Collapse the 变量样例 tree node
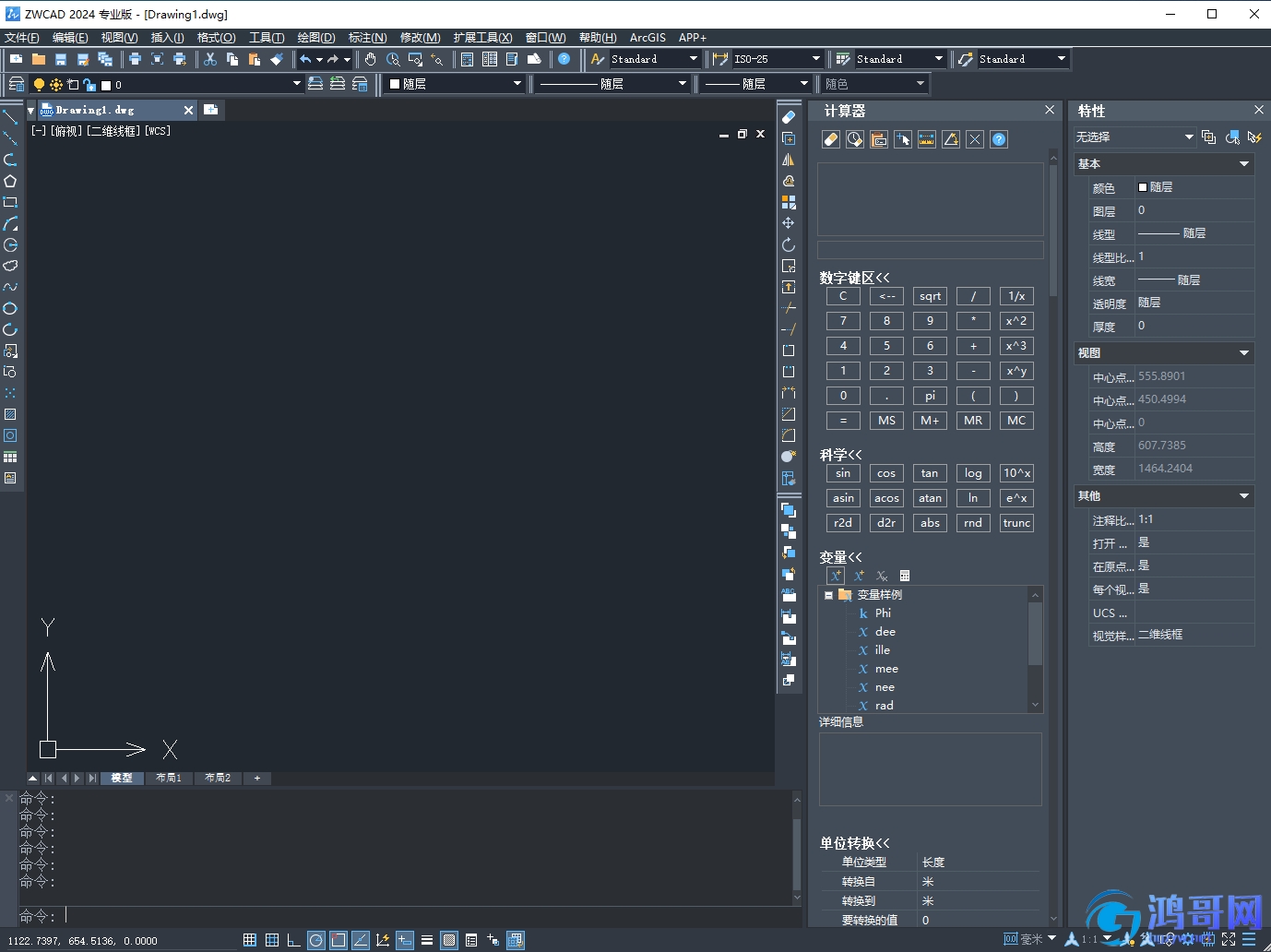Viewport: 1271px width, 952px height. click(829, 595)
